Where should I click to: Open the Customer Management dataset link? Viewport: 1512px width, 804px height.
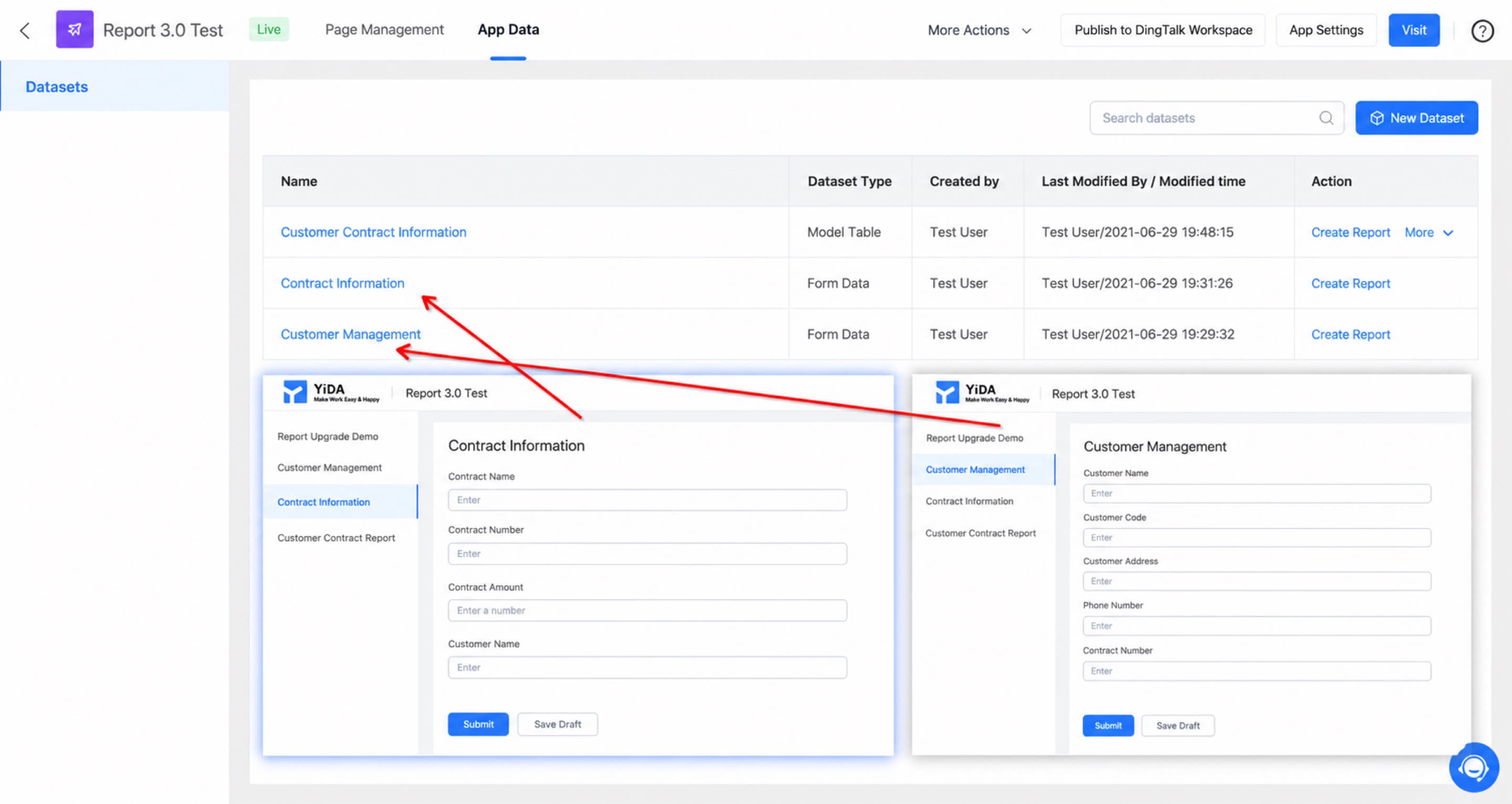click(350, 334)
